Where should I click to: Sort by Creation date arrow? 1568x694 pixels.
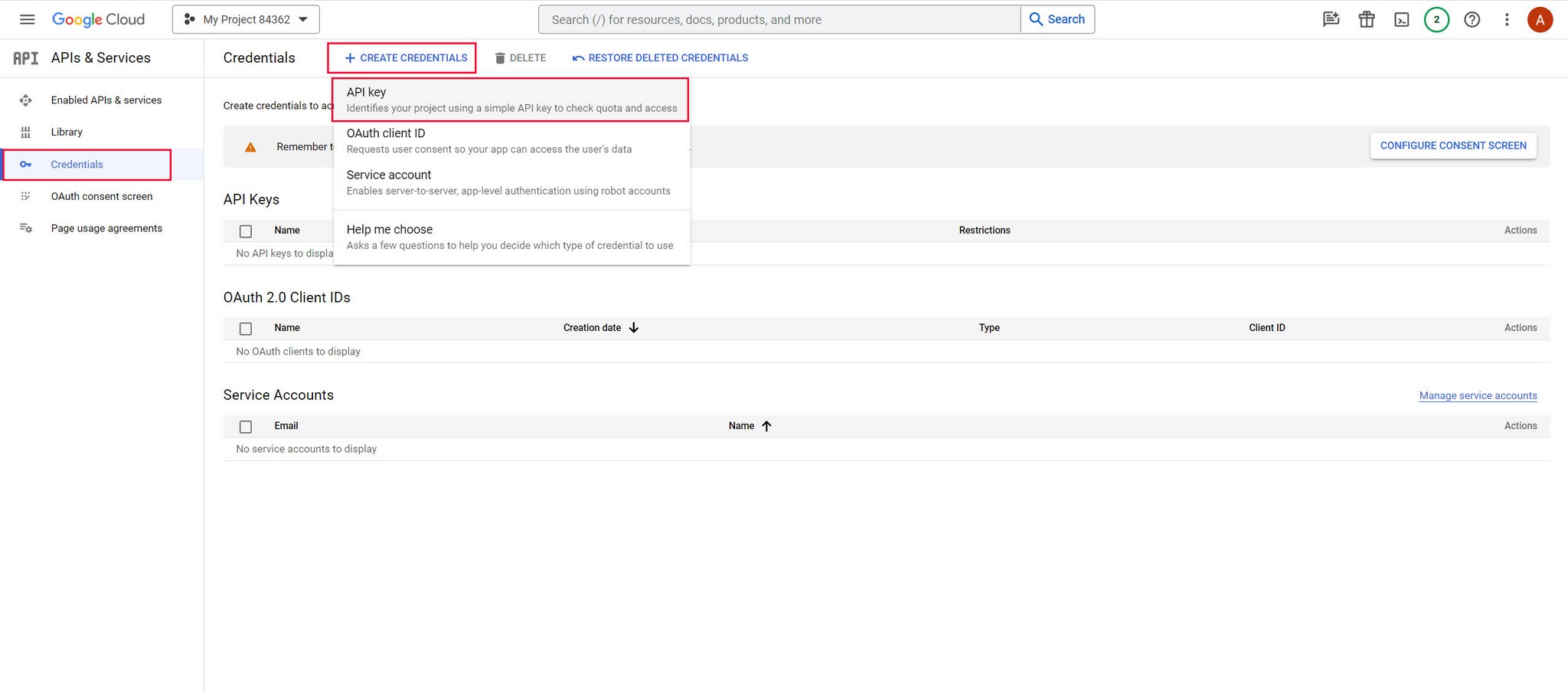tap(634, 328)
